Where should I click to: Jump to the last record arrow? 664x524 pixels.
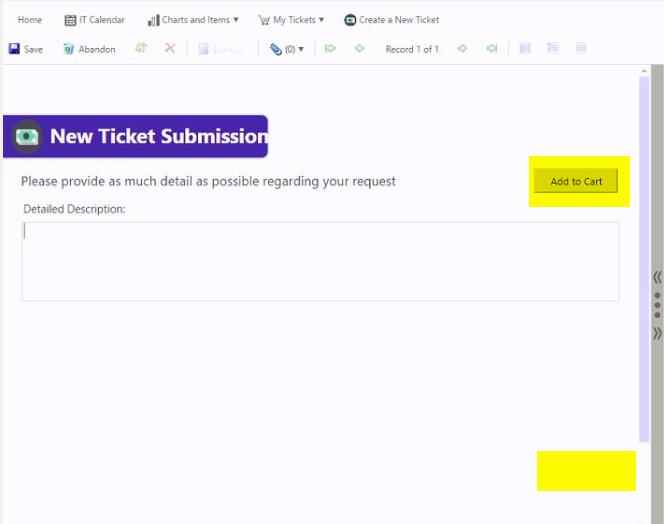tap(491, 49)
